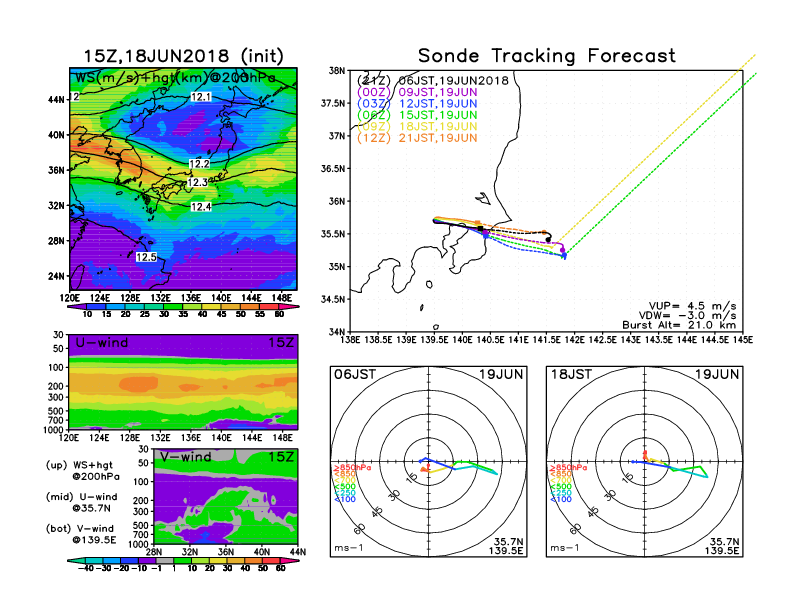792x612 pixels.
Task: Select blue legend entry "(03Z) 12JST,19JUN"
Action: pyautogui.click(x=417, y=104)
